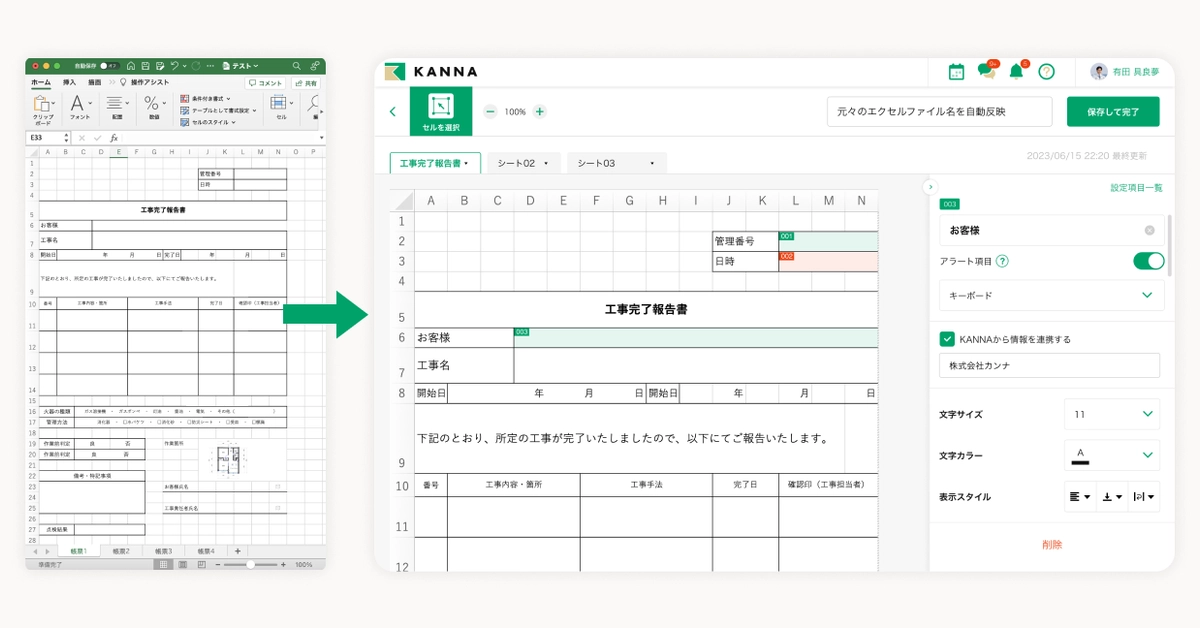Switch to normal grid view in Excel status bar
Image resolution: width=1200 pixels, height=628 pixels.
point(163,564)
